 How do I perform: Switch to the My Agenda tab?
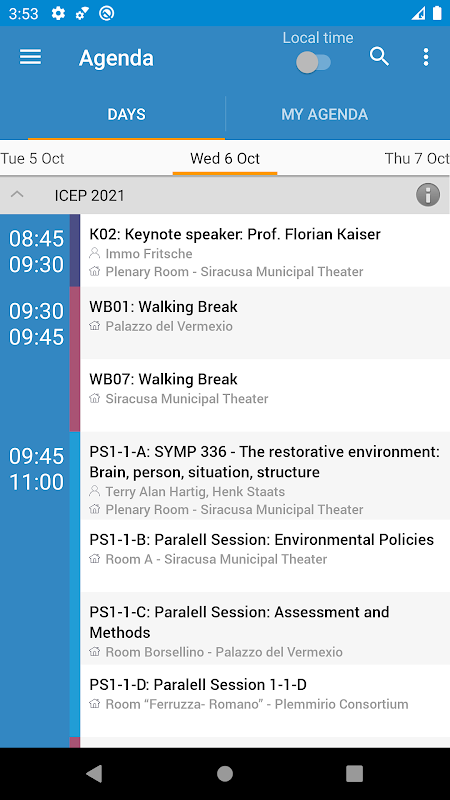pyautogui.click(x=324, y=114)
